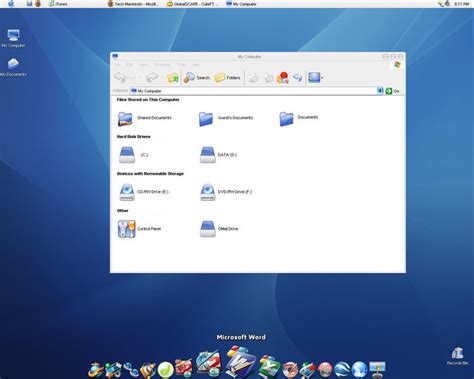This screenshot has height=379, width=474.
Task: Click the monitor icon at the dock's end
Action: tap(377, 369)
